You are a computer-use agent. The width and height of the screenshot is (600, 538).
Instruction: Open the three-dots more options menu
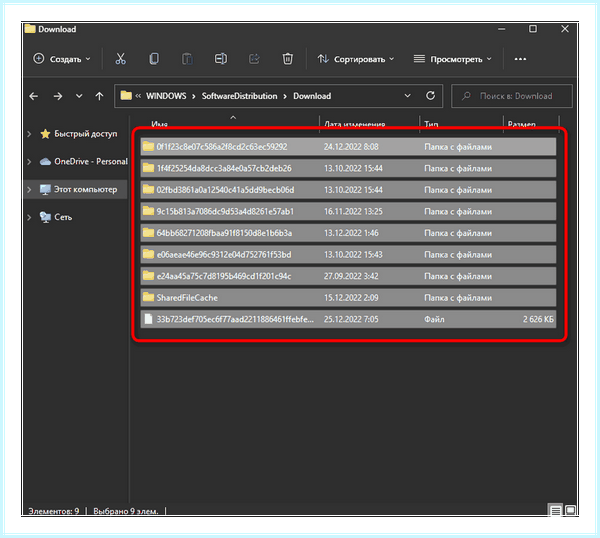click(520, 59)
